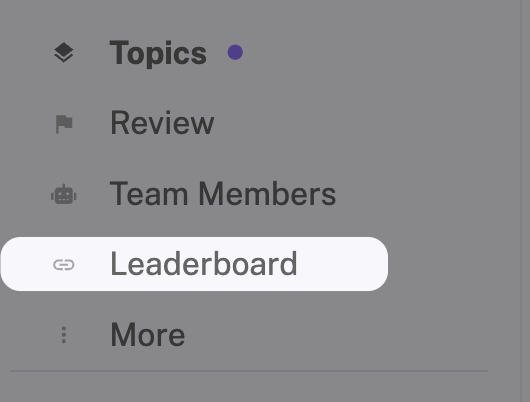Click empty row space right of Review
Image resolution: width=530 pixels, height=402 pixels.
tap(365, 123)
